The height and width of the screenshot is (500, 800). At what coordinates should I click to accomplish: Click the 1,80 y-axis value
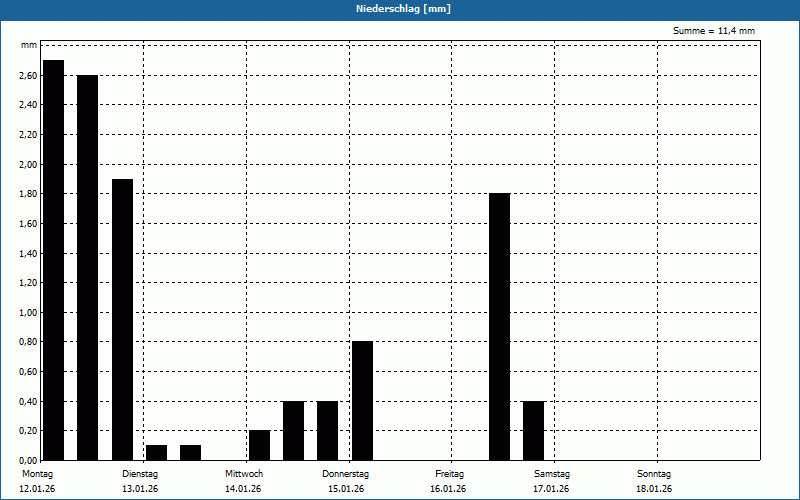pyautogui.click(x=29, y=194)
